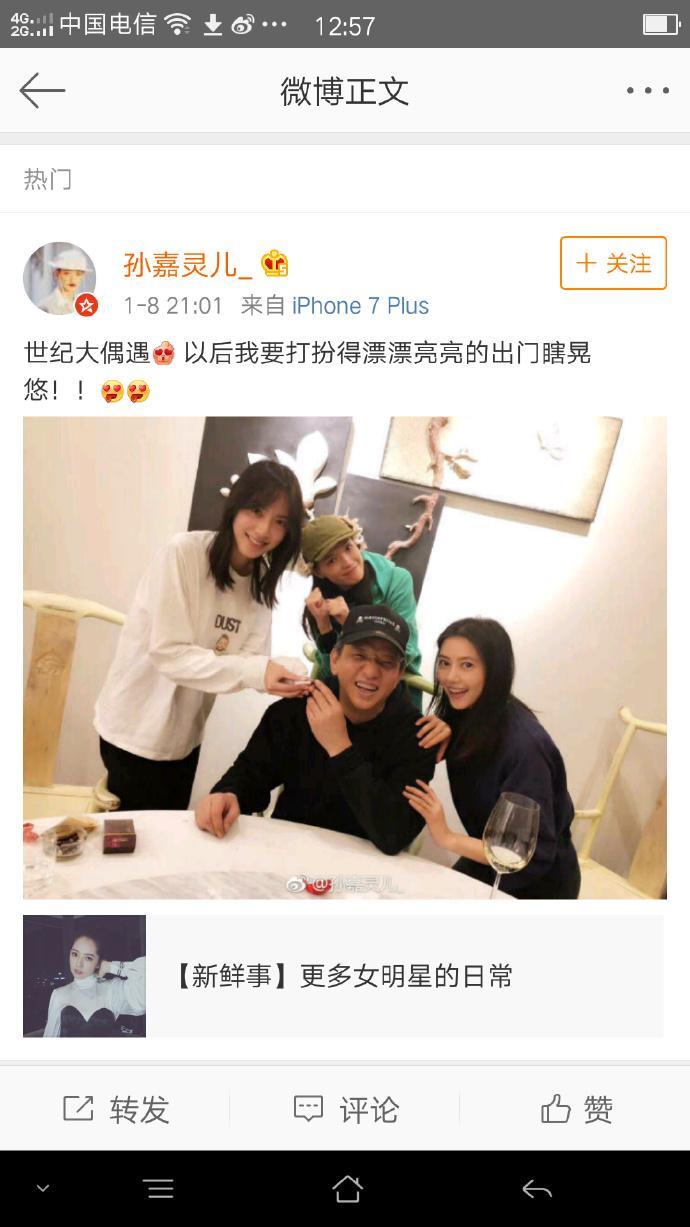Tap the 转发 repost button

click(x=115, y=1109)
